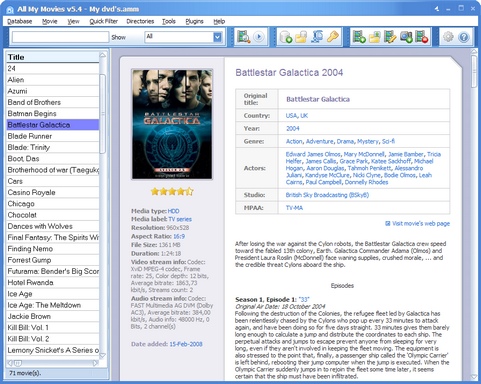Open the settings gear icon
Screen dimensions: 481x384
point(448,37)
